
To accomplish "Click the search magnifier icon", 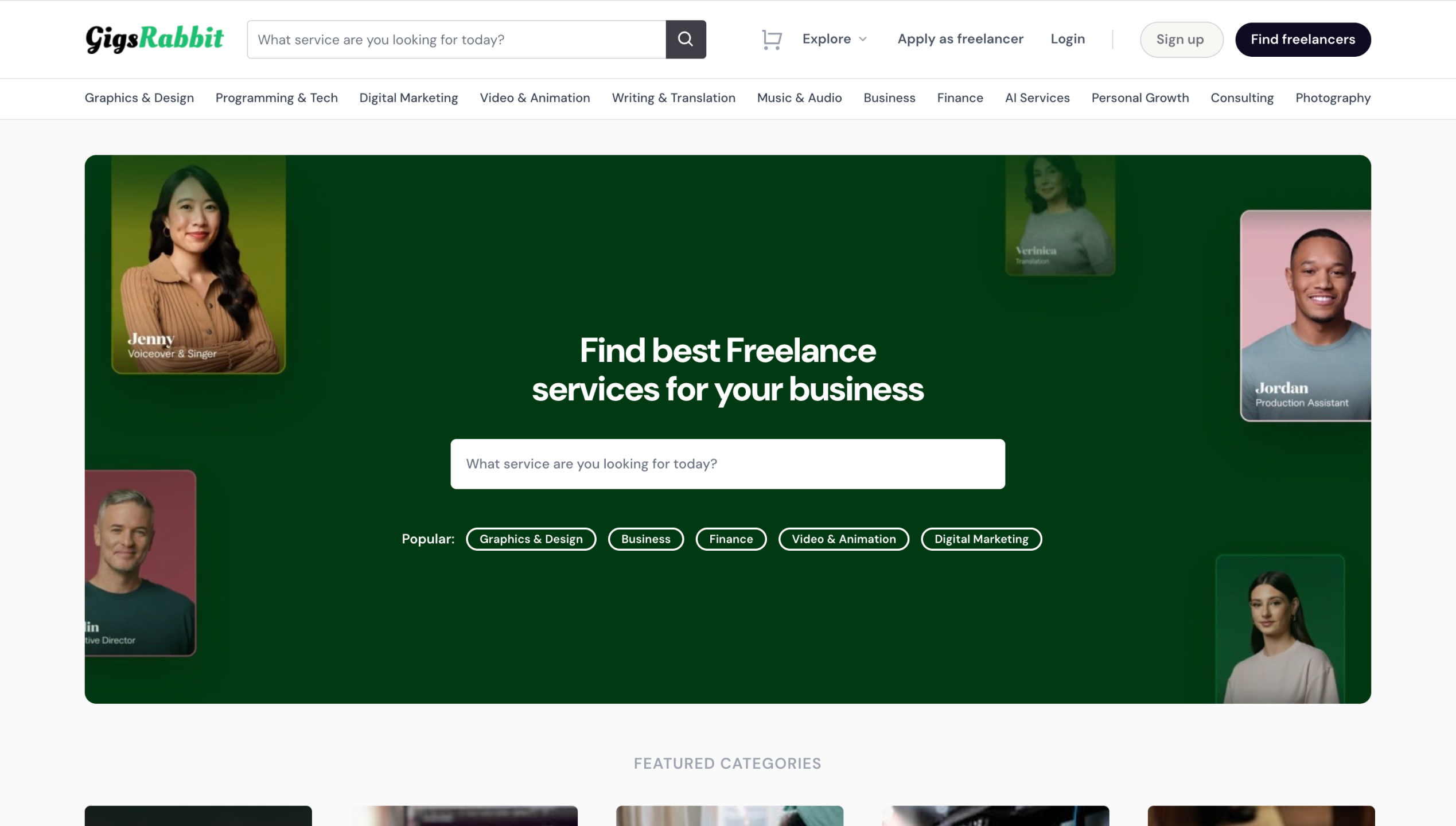I will pyautogui.click(x=685, y=39).
